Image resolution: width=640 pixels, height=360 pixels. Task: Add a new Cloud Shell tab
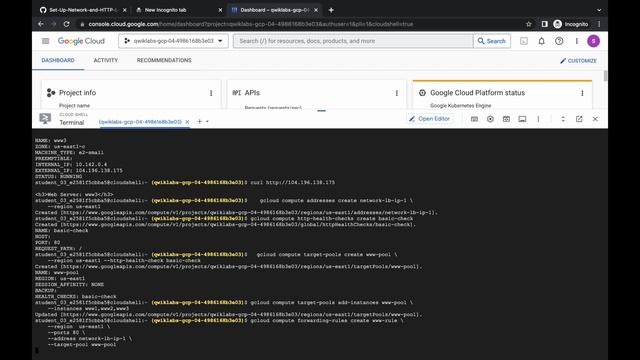click(199, 121)
